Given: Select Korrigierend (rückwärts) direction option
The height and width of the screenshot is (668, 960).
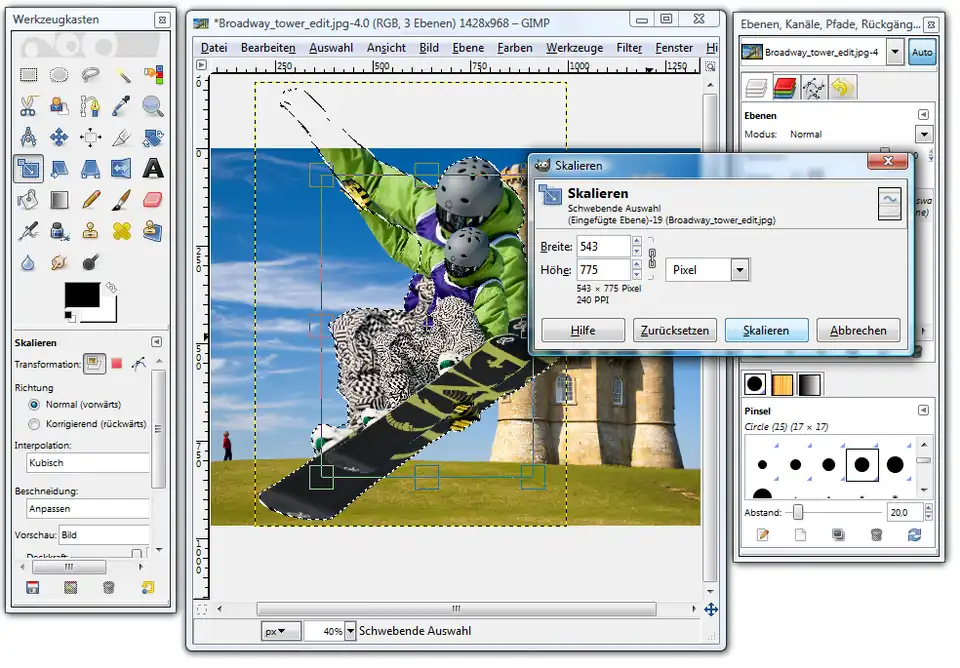Looking at the screenshot, I should click(35, 424).
